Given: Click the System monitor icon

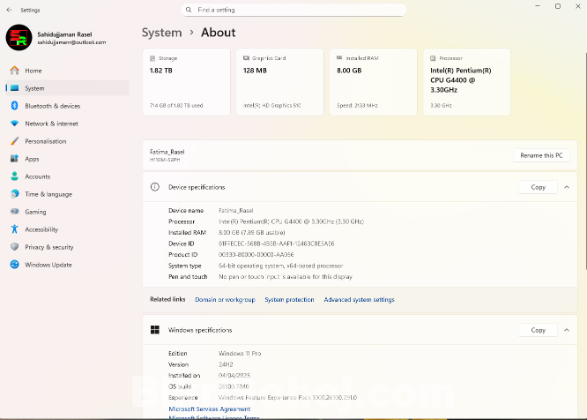Looking at the screenshot, I should tap(15, 88).
